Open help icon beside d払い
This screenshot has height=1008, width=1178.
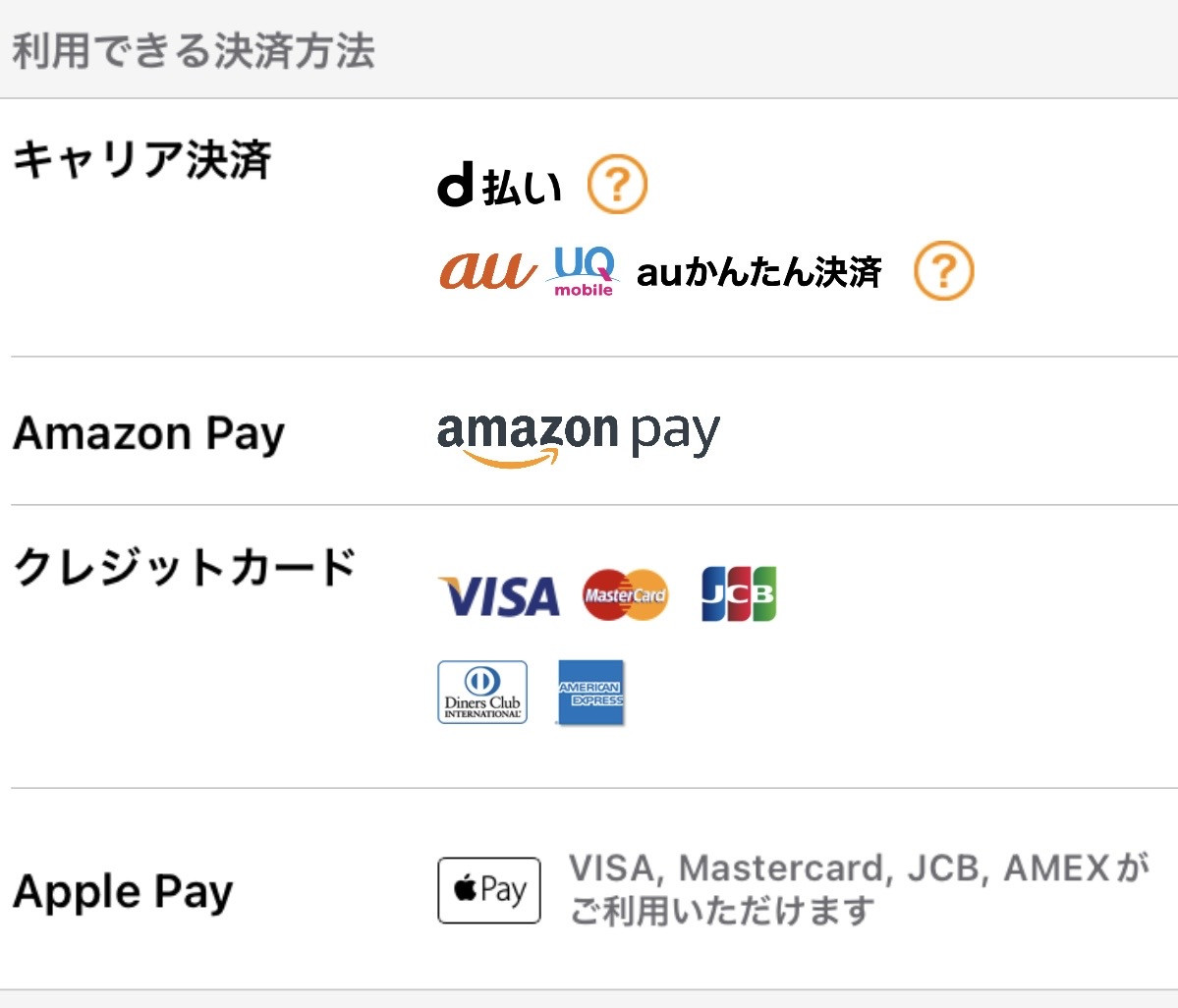(x=617, y=184)
